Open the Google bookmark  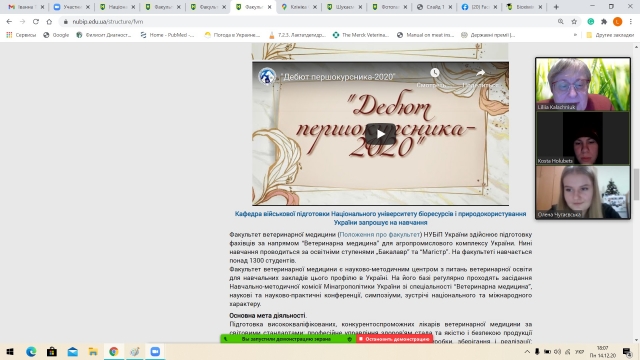coord(56,35)
